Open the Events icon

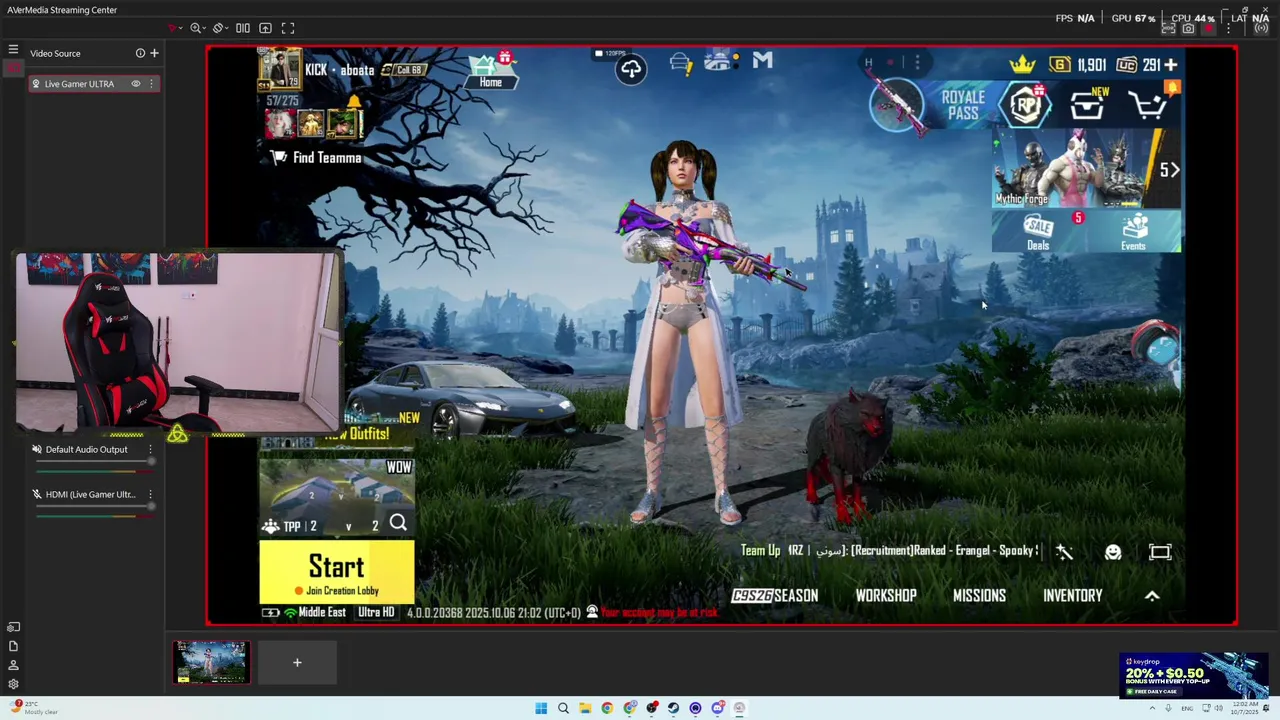tap(1134, 231)
